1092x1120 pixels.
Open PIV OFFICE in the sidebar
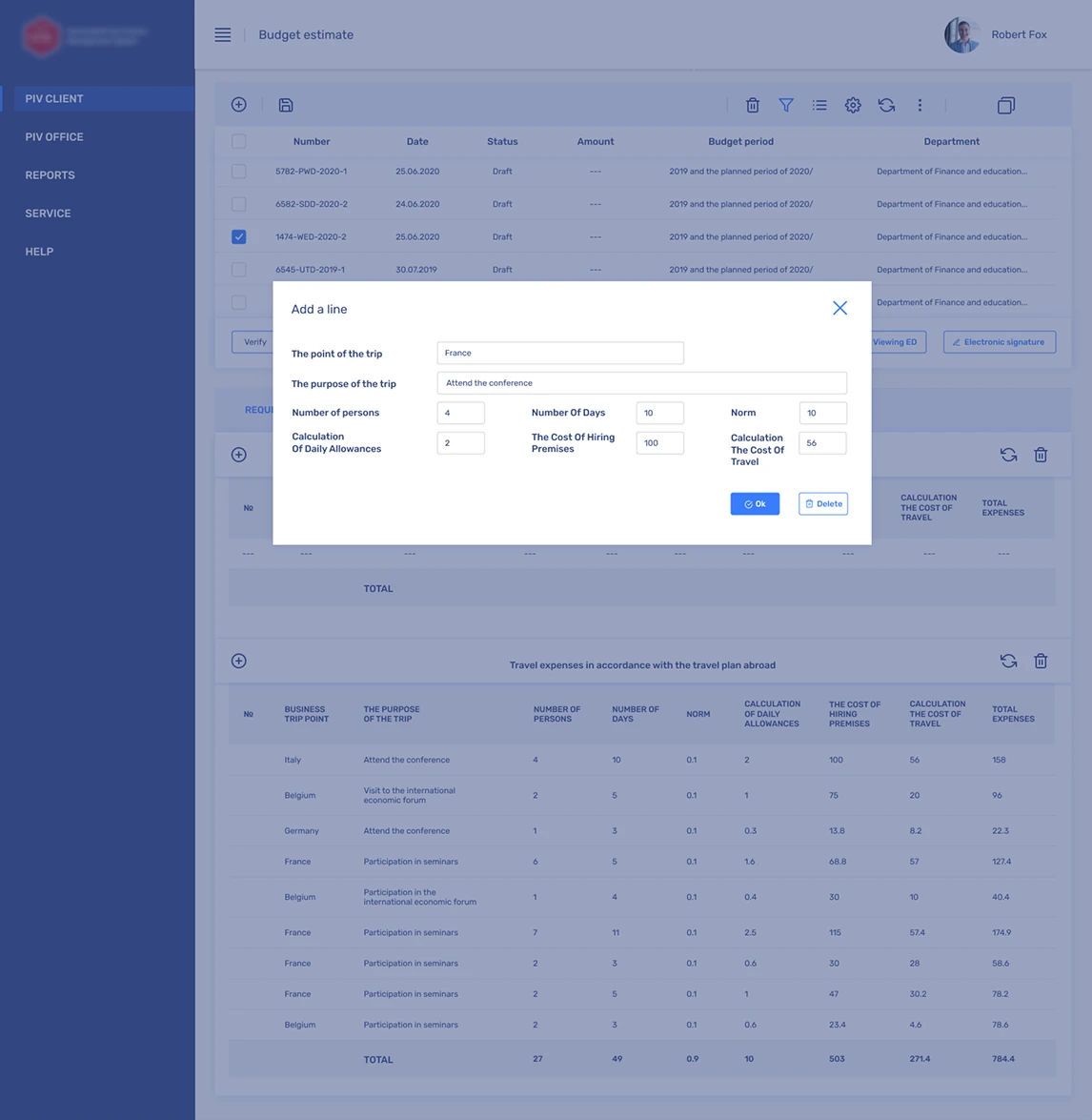tap(54, 137)
